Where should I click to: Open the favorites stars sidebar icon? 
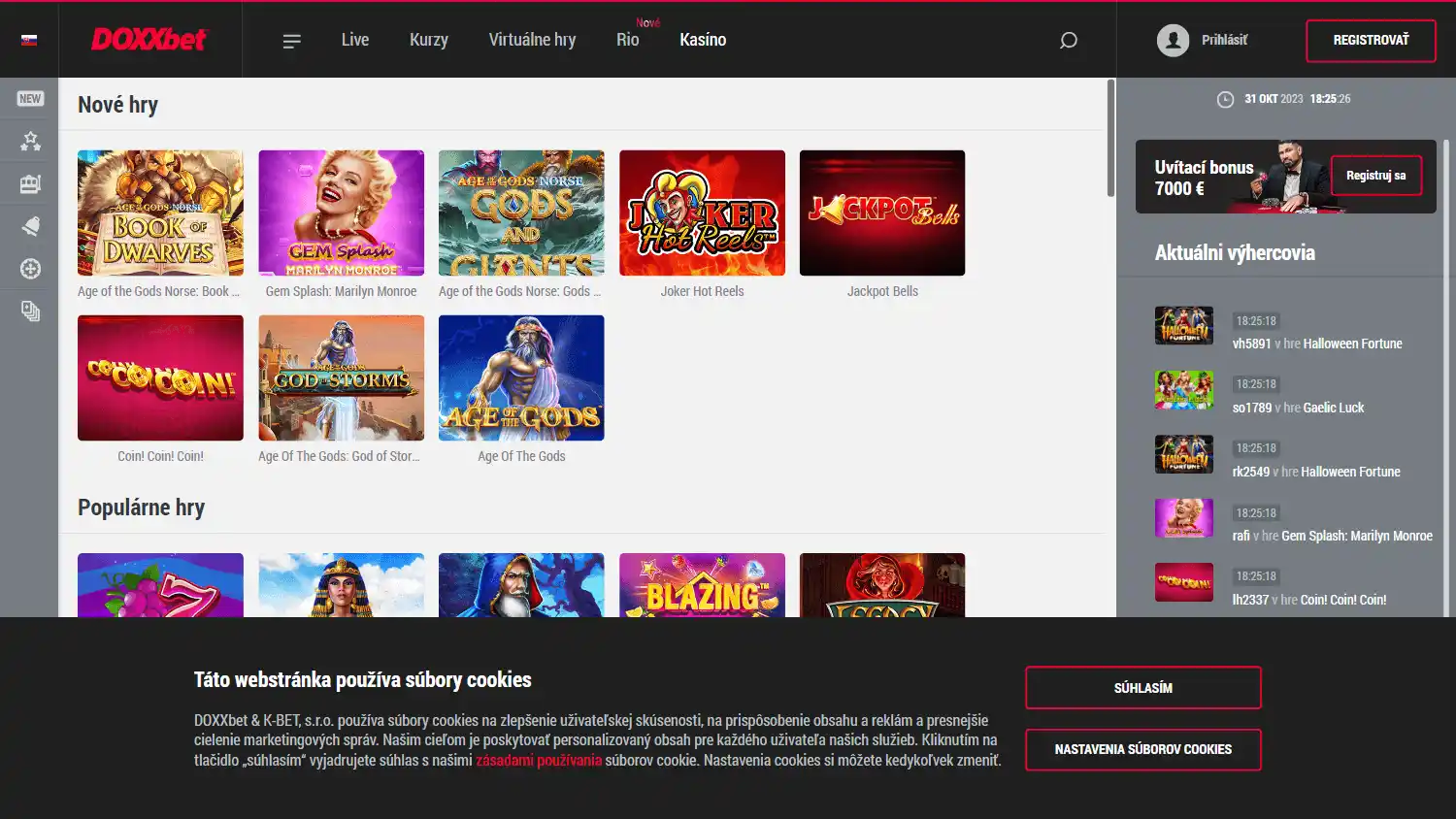30,142
